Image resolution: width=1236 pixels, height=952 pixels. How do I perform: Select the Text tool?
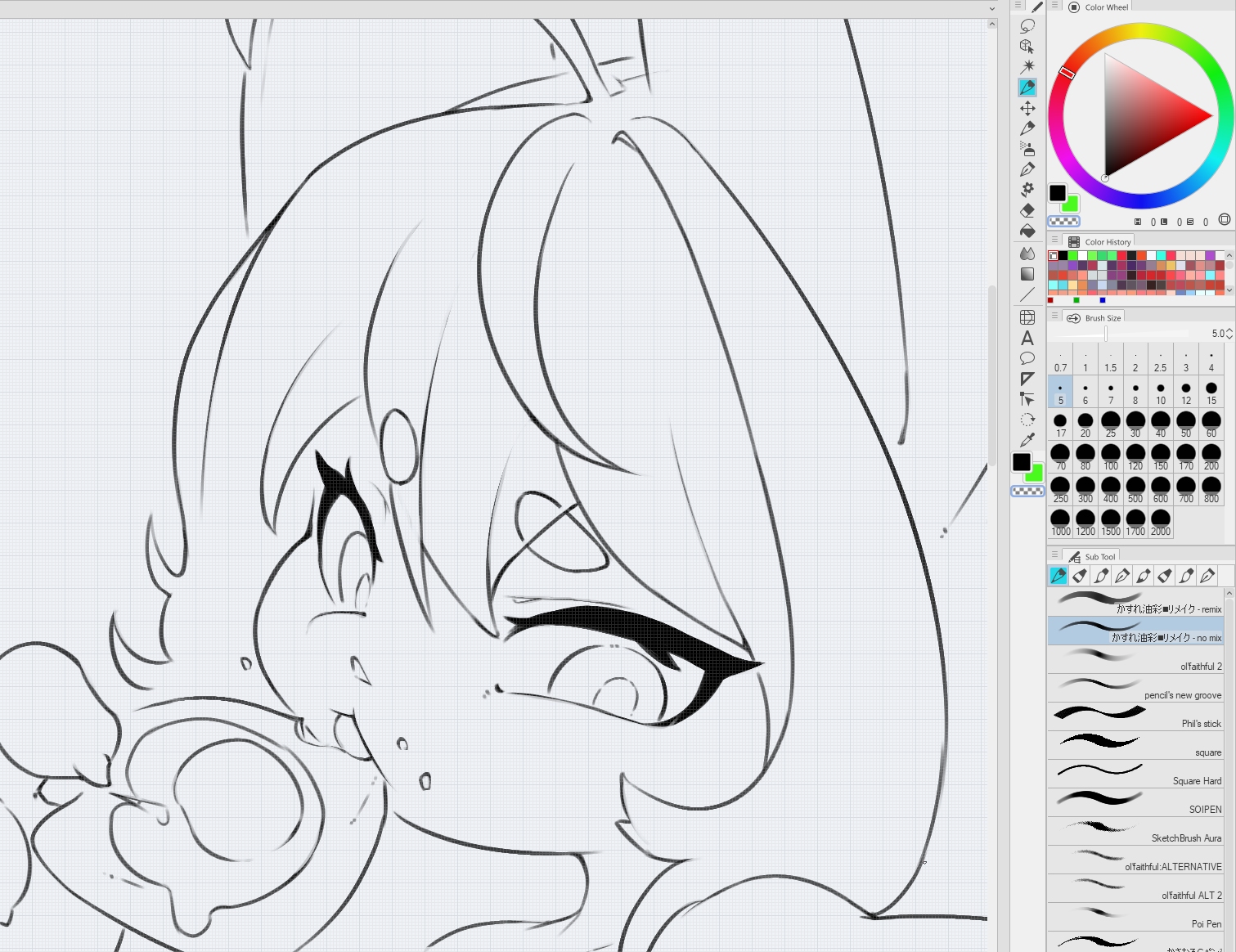(x=1027, y=338)
